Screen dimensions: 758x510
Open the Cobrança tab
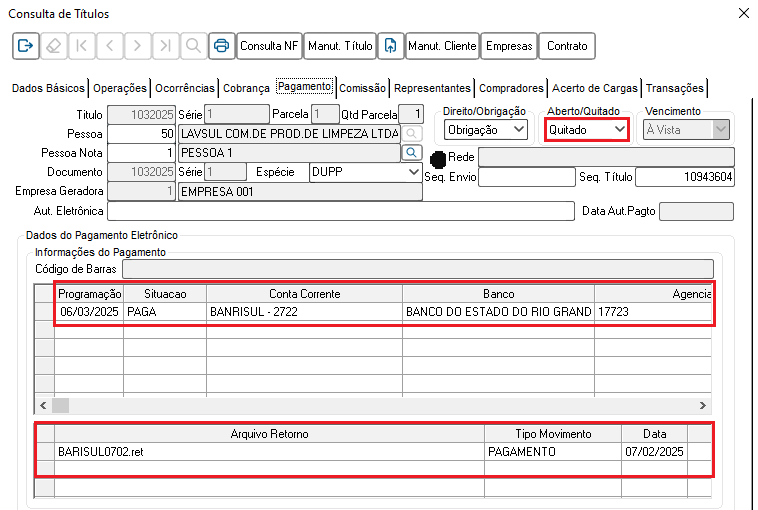click(246, 88)
